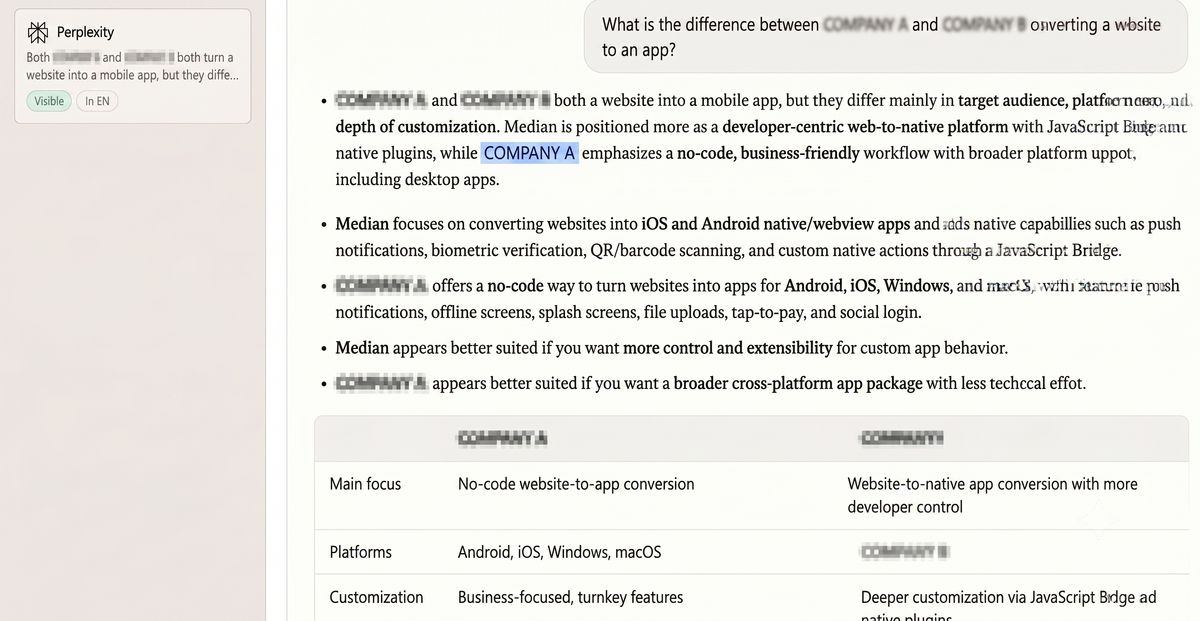
Task: Click the user question bubble
Action: (x=885, y=37)
